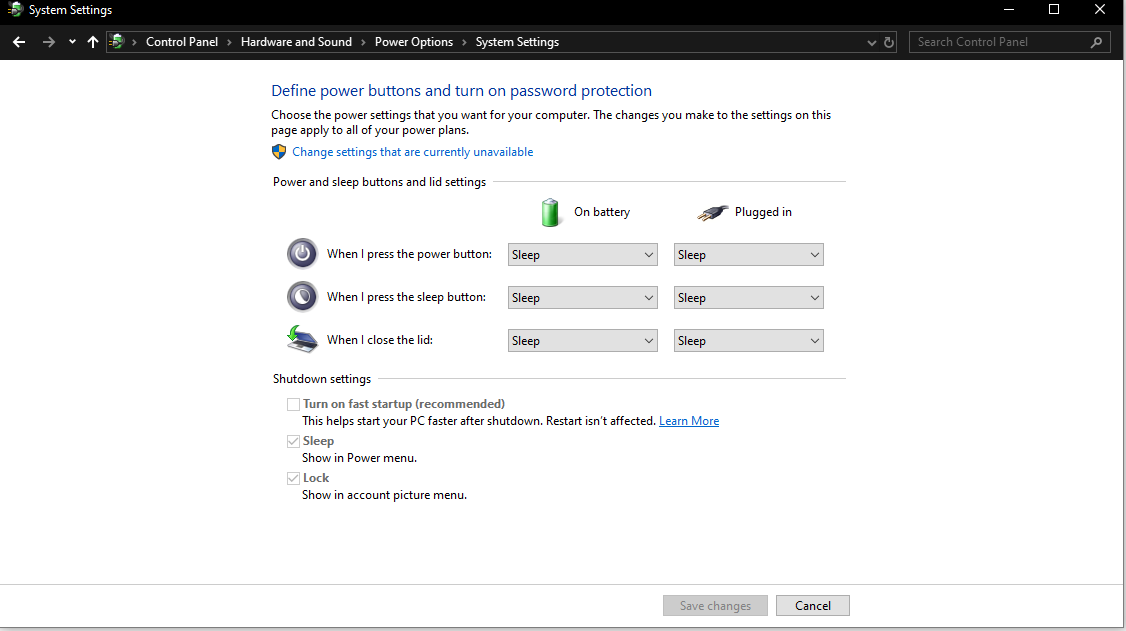This screenshot has width=1126, height=631.
Task: Follow the Learn More link
Action: click(x=689, y=421)
